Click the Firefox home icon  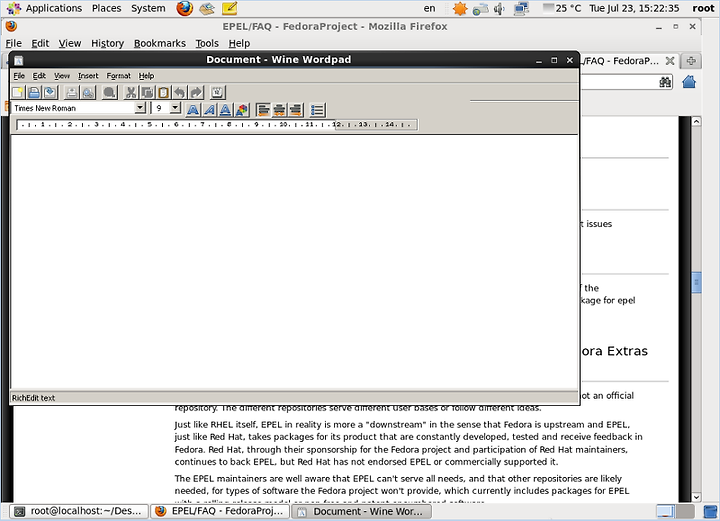pos(689,82)
